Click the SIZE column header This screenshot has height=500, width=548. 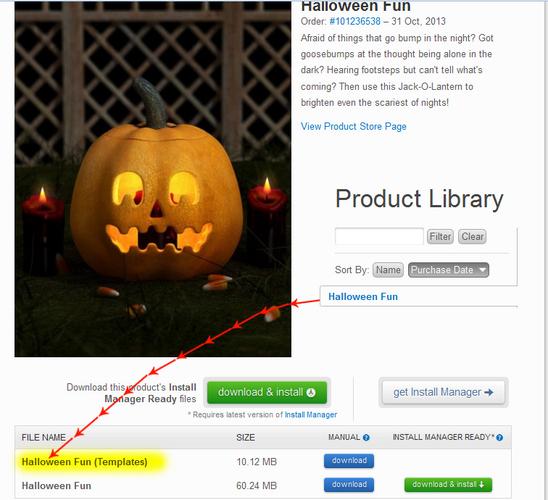tap(245, 437)
